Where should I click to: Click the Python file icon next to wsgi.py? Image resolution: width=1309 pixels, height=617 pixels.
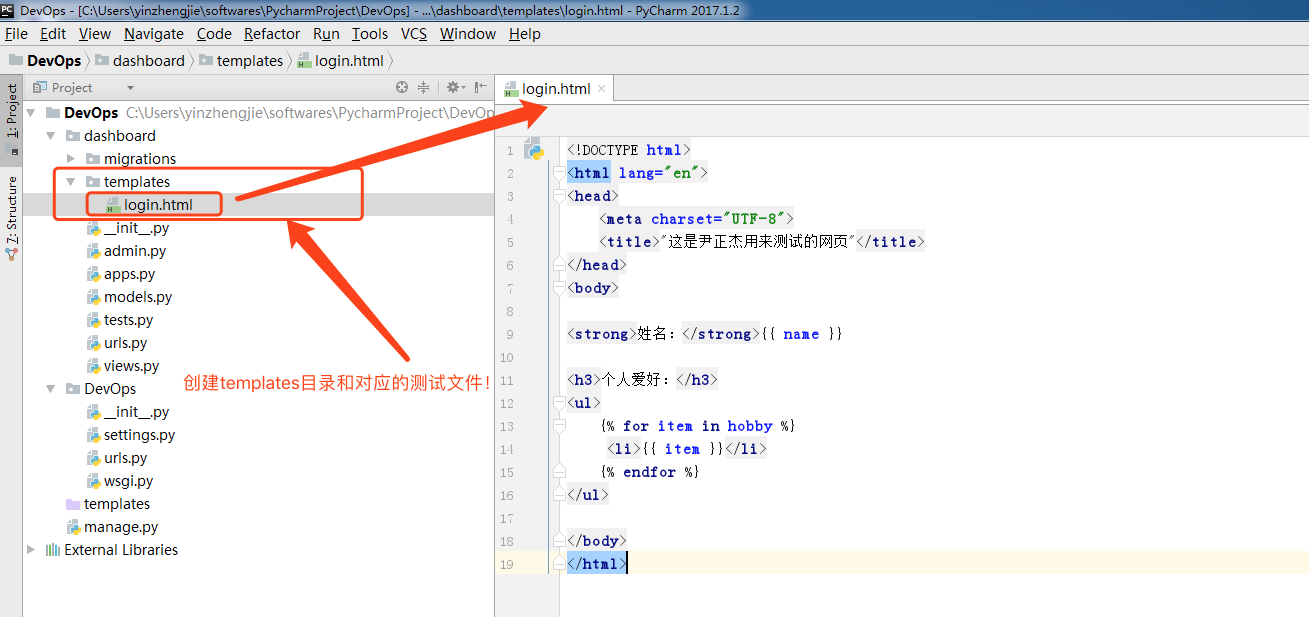(93, 481)
